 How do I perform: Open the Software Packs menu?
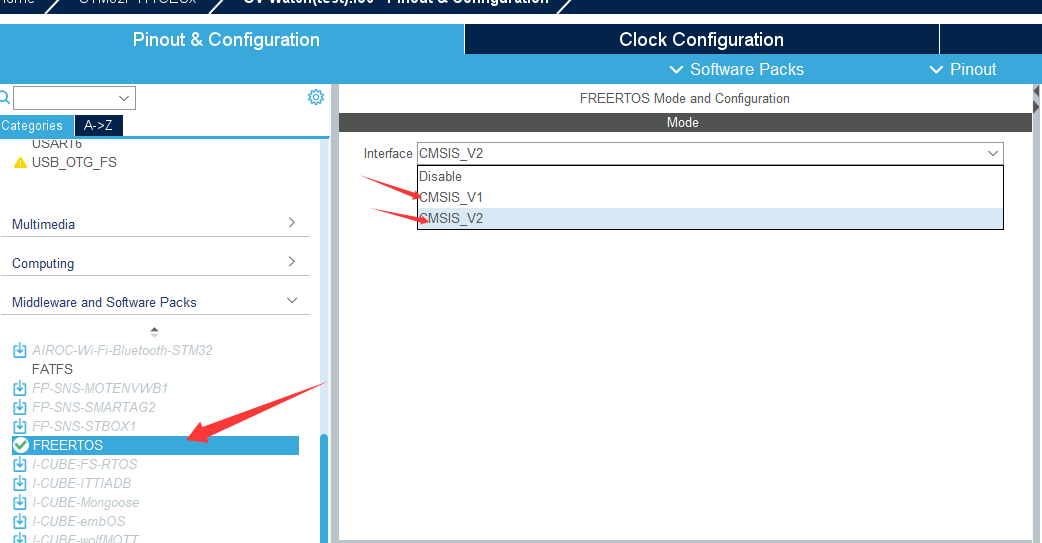(736, 69)
